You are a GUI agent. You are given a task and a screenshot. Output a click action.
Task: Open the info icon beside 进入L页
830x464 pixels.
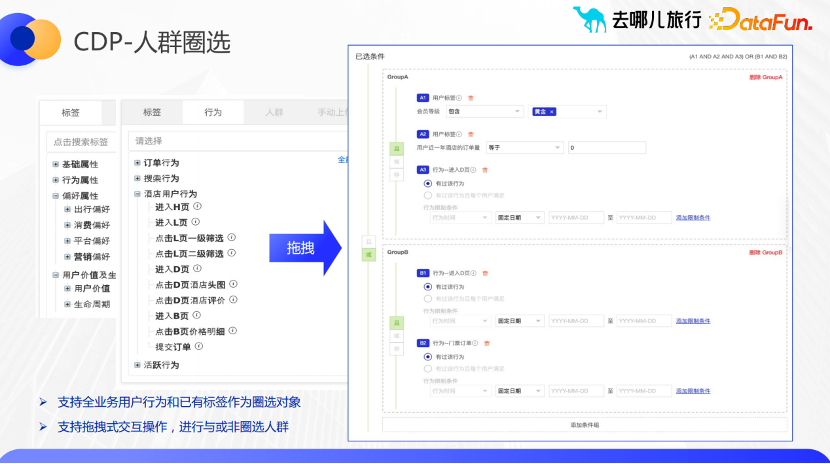click(195, 222)
